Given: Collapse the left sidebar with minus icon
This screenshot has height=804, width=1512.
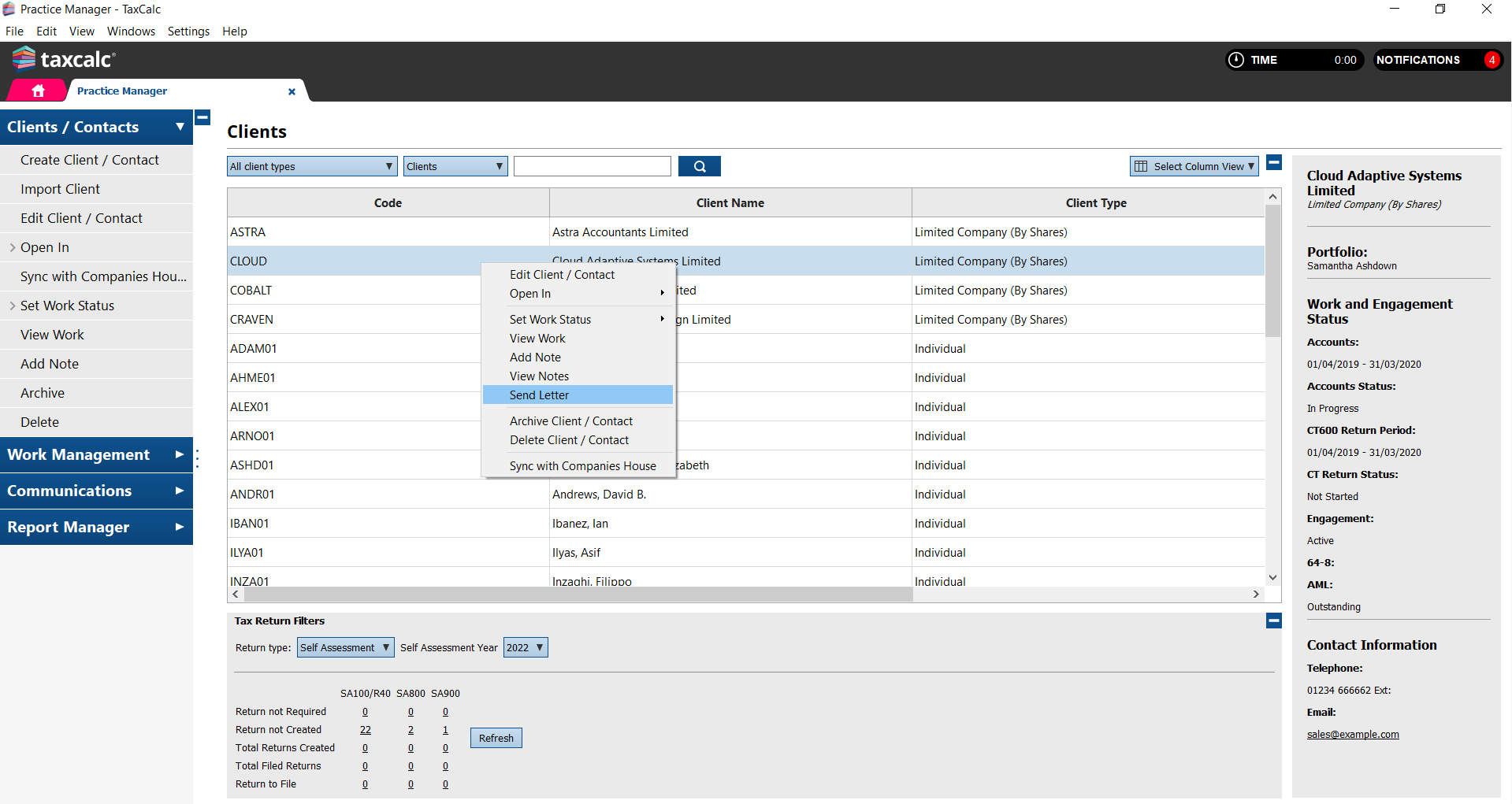Looking at the screenshot, I should [202, 118].
